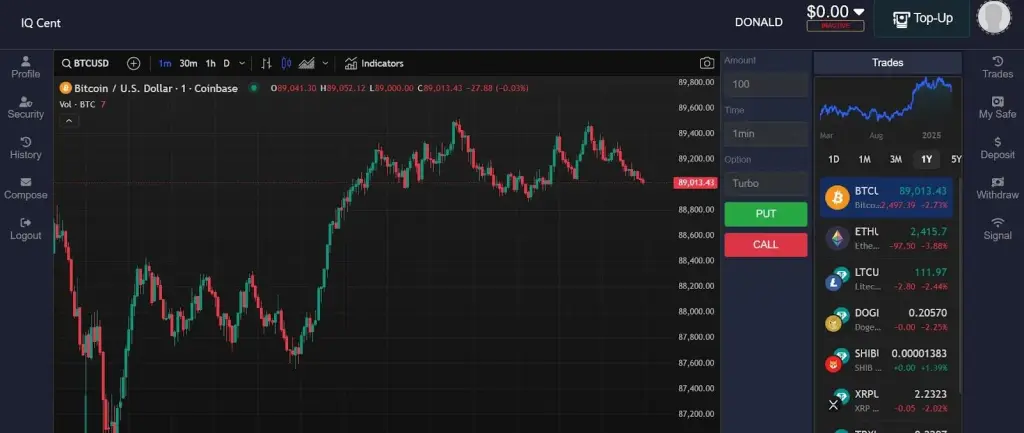Select the 1M mini-chart range
The image size is (1024, 433).
coord(865,159)
